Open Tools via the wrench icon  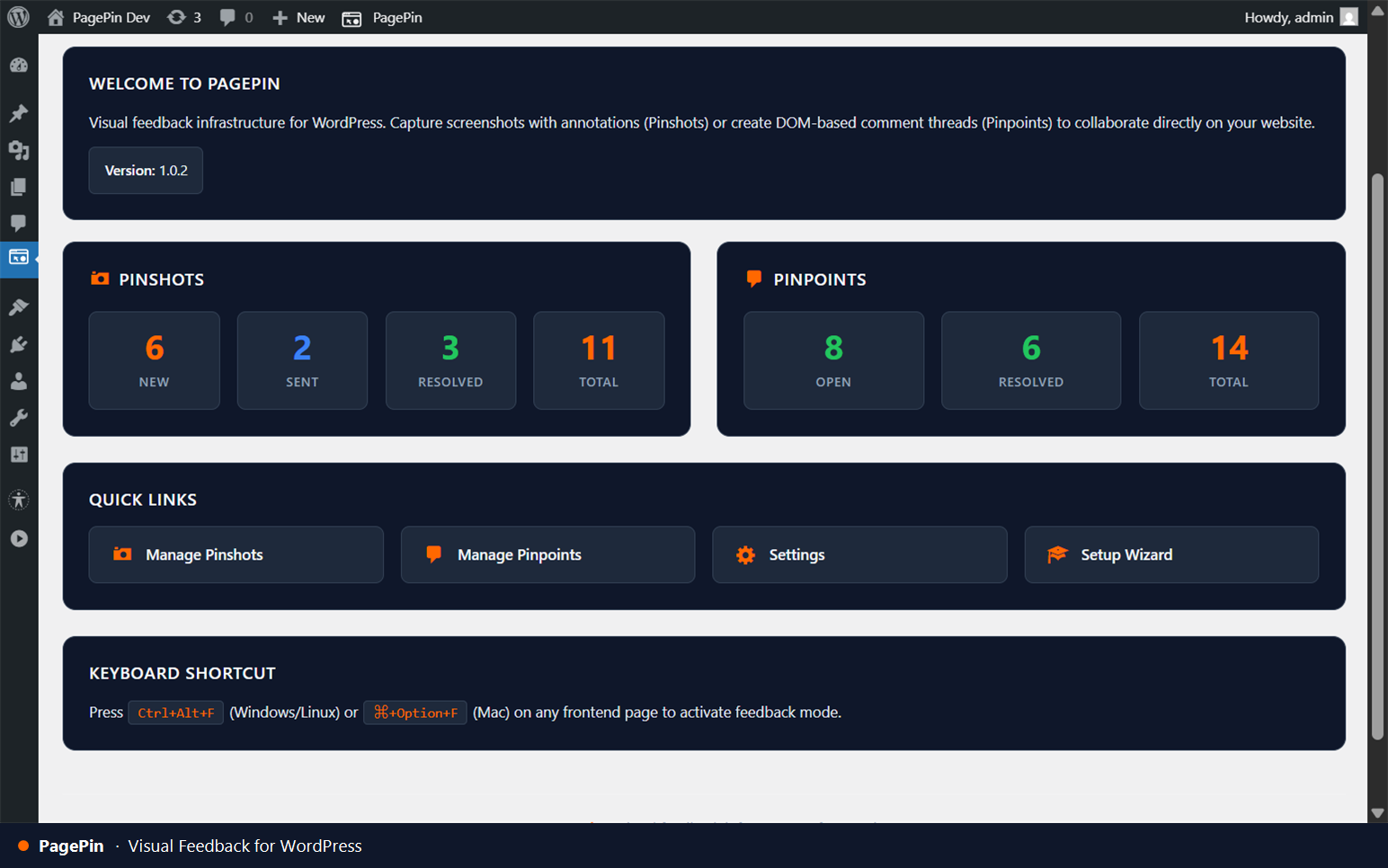pyautogui.click(x=19, y=417)
